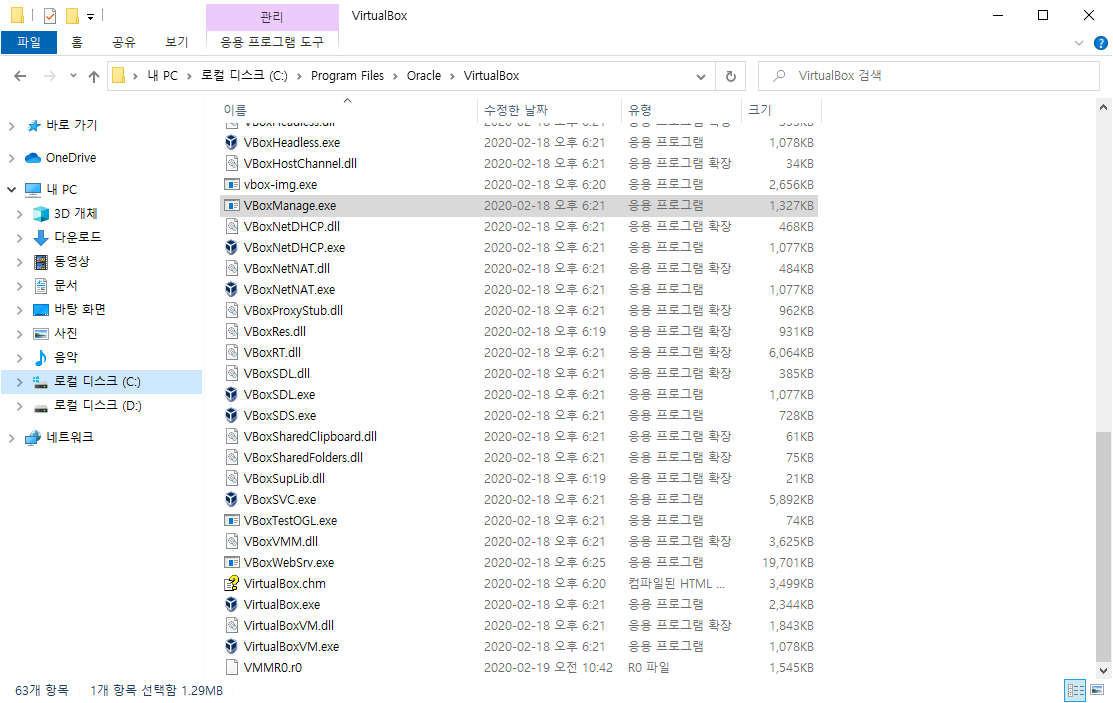Click the VMMR0.r0 blank file icon
Viewport: 1113px width, 703px height.
pos(231,667)
